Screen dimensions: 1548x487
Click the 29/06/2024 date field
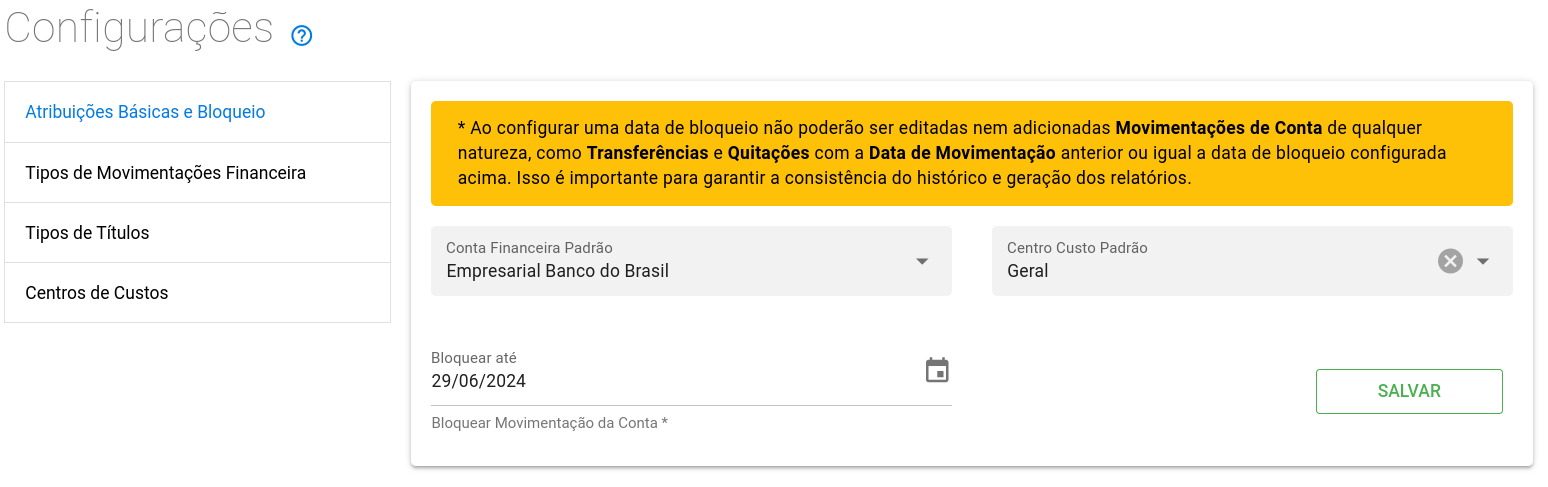(479, 381)
